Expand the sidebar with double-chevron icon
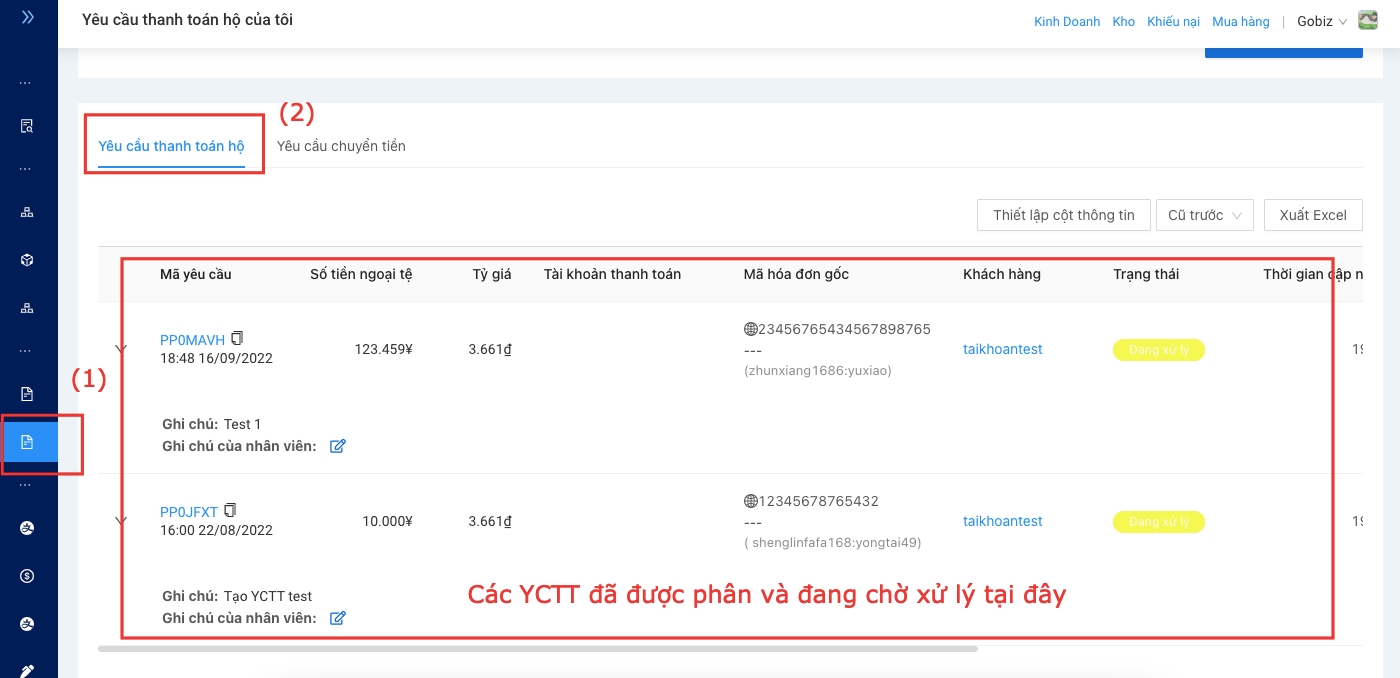 (28, 17)
